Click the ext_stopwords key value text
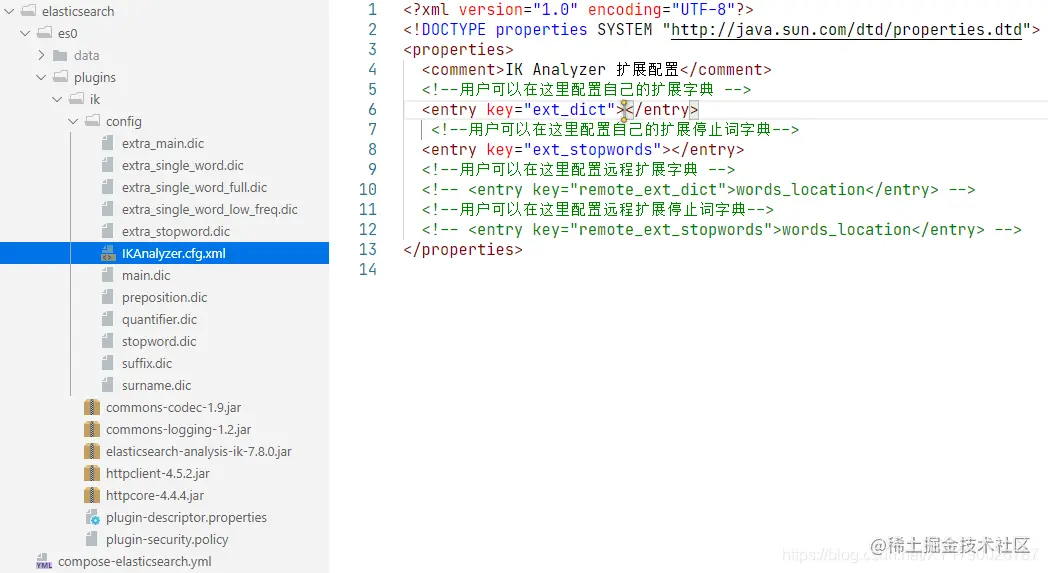This screenshot has height=573, width=1048. tap(592, 150)
